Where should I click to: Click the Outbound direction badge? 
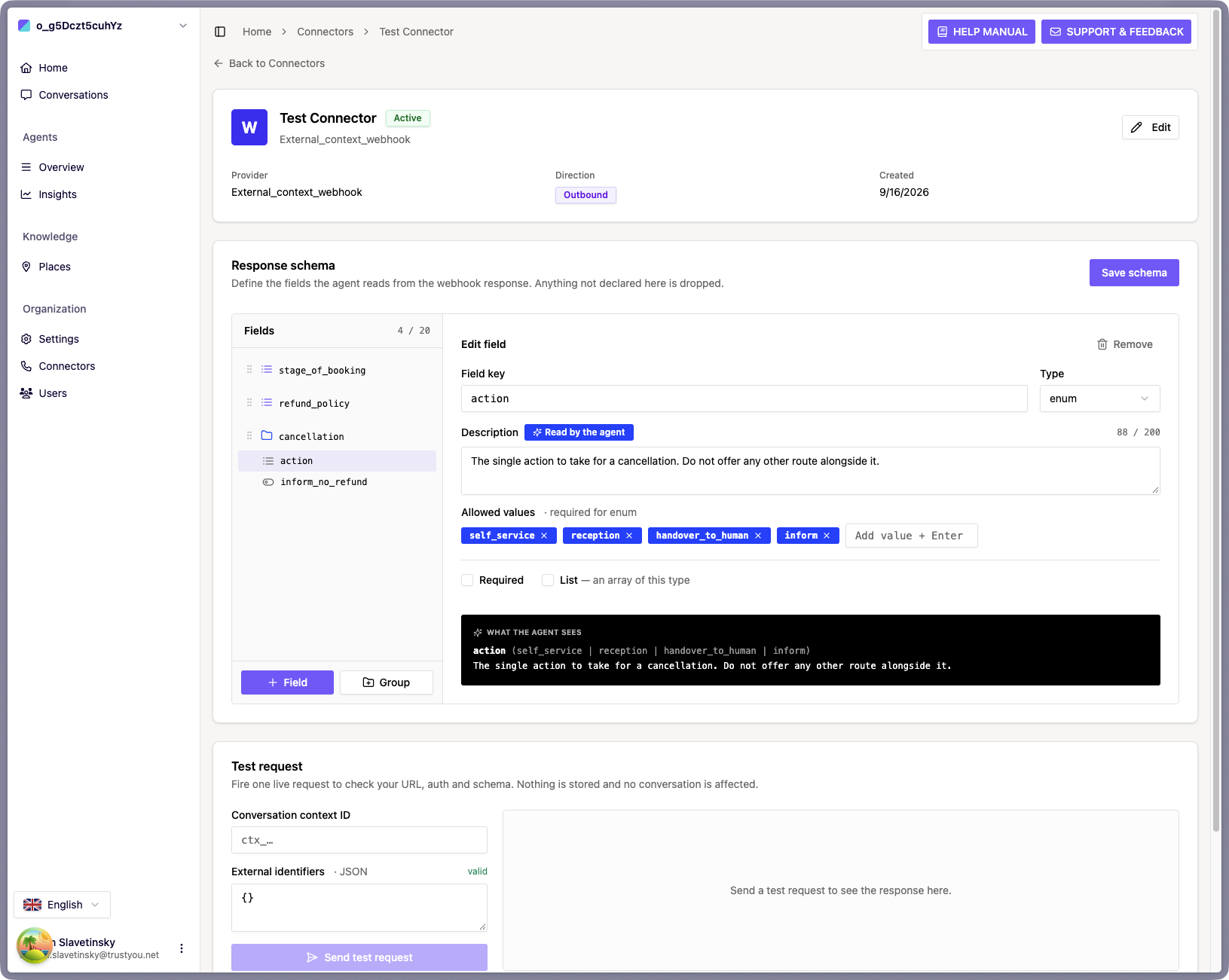[585, 195]
